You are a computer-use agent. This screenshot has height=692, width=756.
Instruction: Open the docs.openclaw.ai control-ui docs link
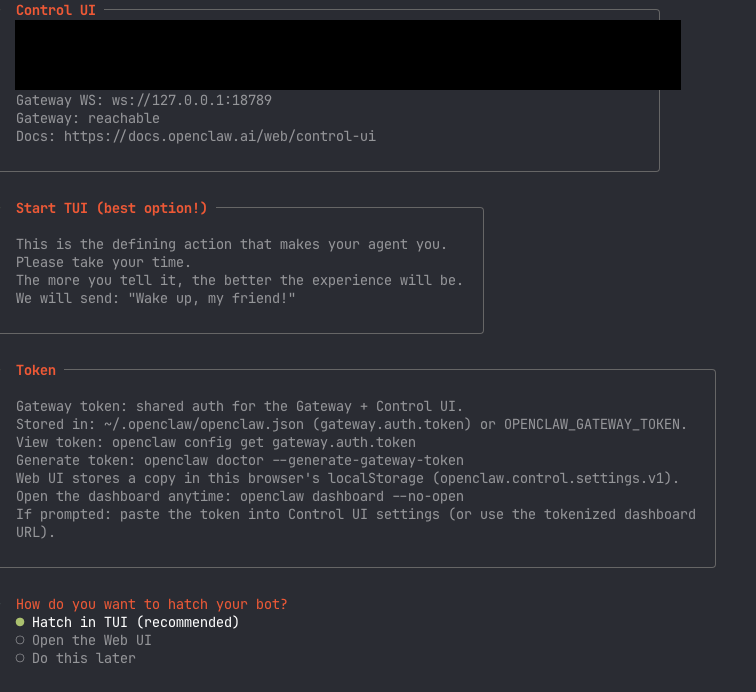(x=220, y=136)
